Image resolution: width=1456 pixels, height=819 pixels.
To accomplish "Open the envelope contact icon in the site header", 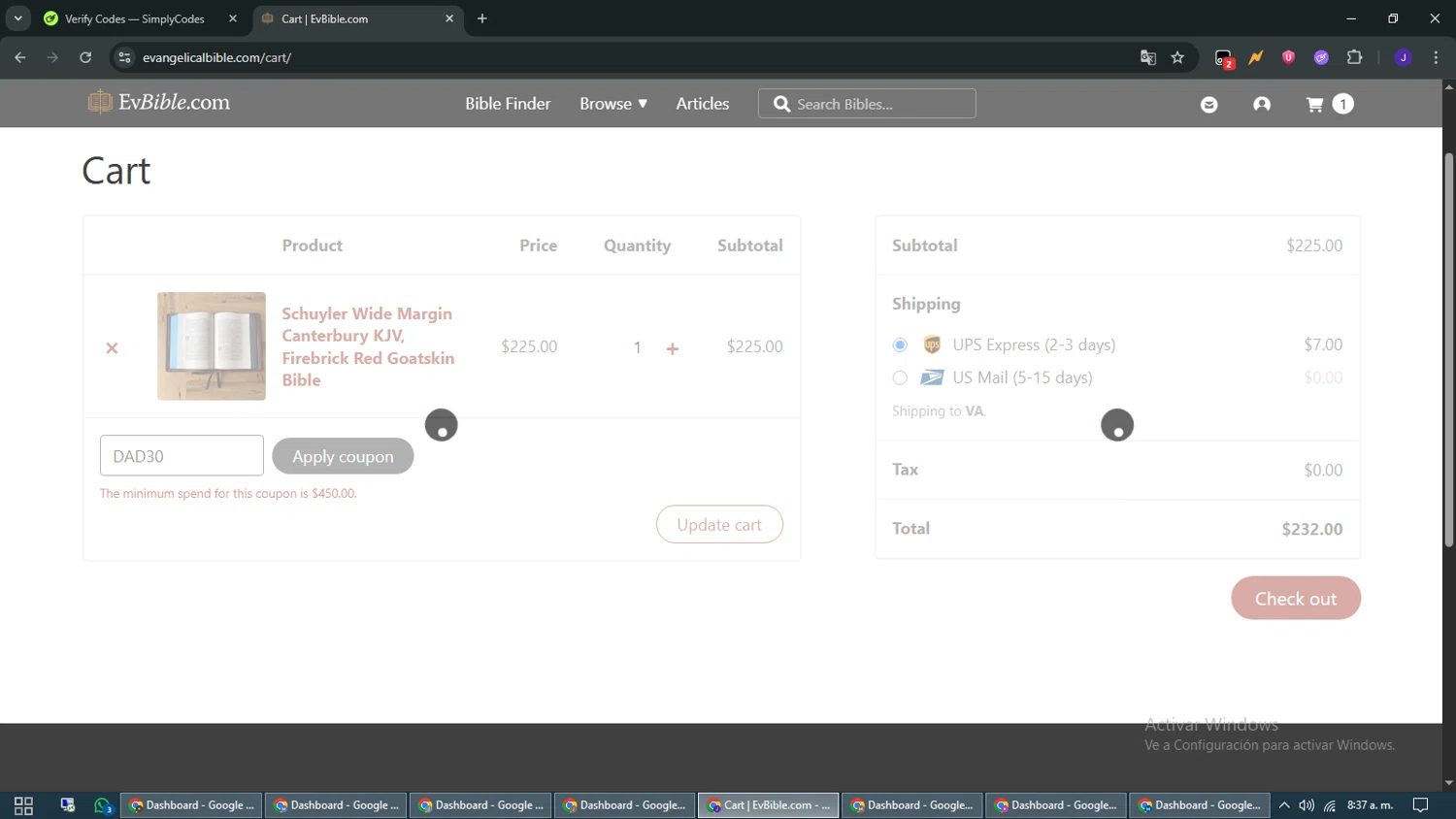I will pos(1209,104).
